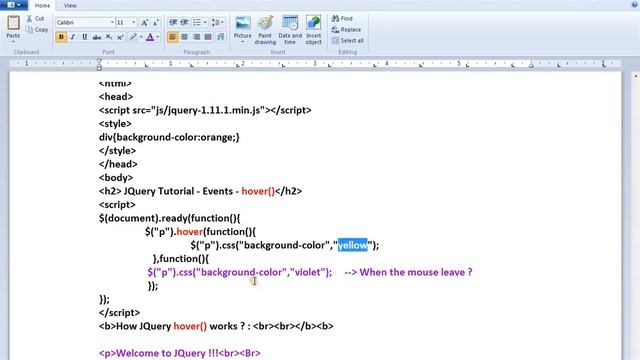Open the text color dropdown arrow
The height and width of the screenshot is (360, 640).
[x=158, y=37]
